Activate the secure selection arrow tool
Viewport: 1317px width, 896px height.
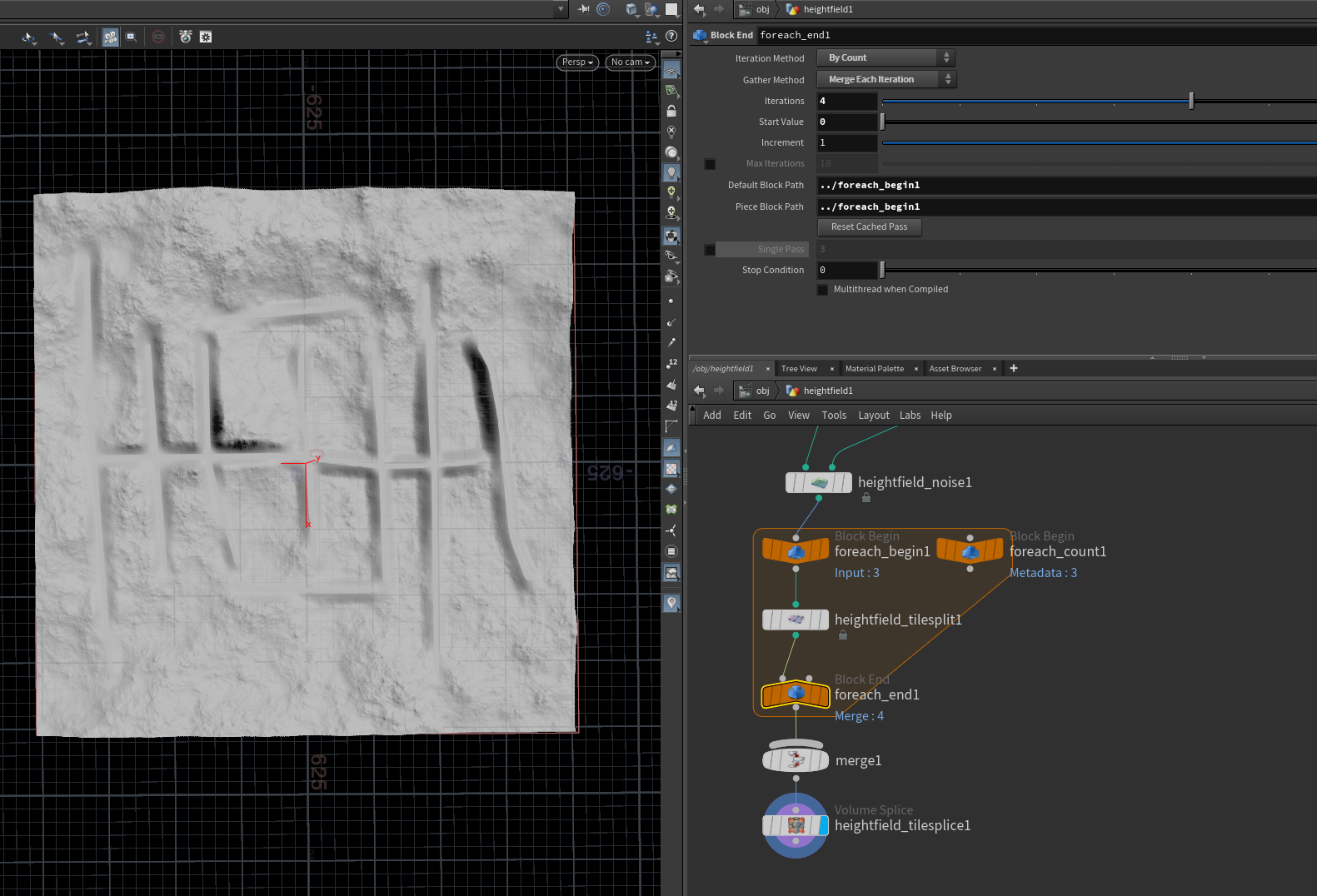[56, 37]
